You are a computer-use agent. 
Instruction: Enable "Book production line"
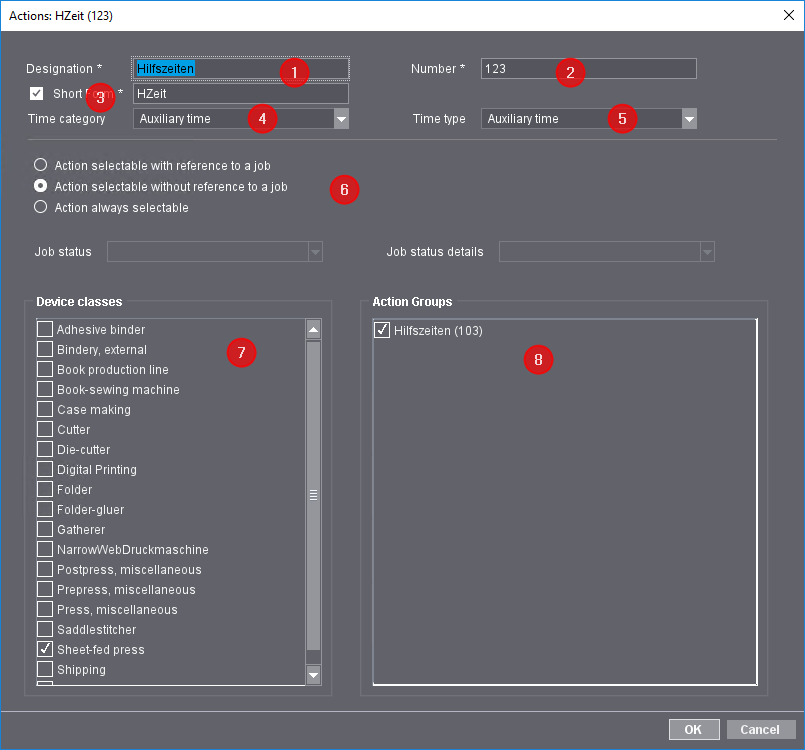click(x=43, y=369)
